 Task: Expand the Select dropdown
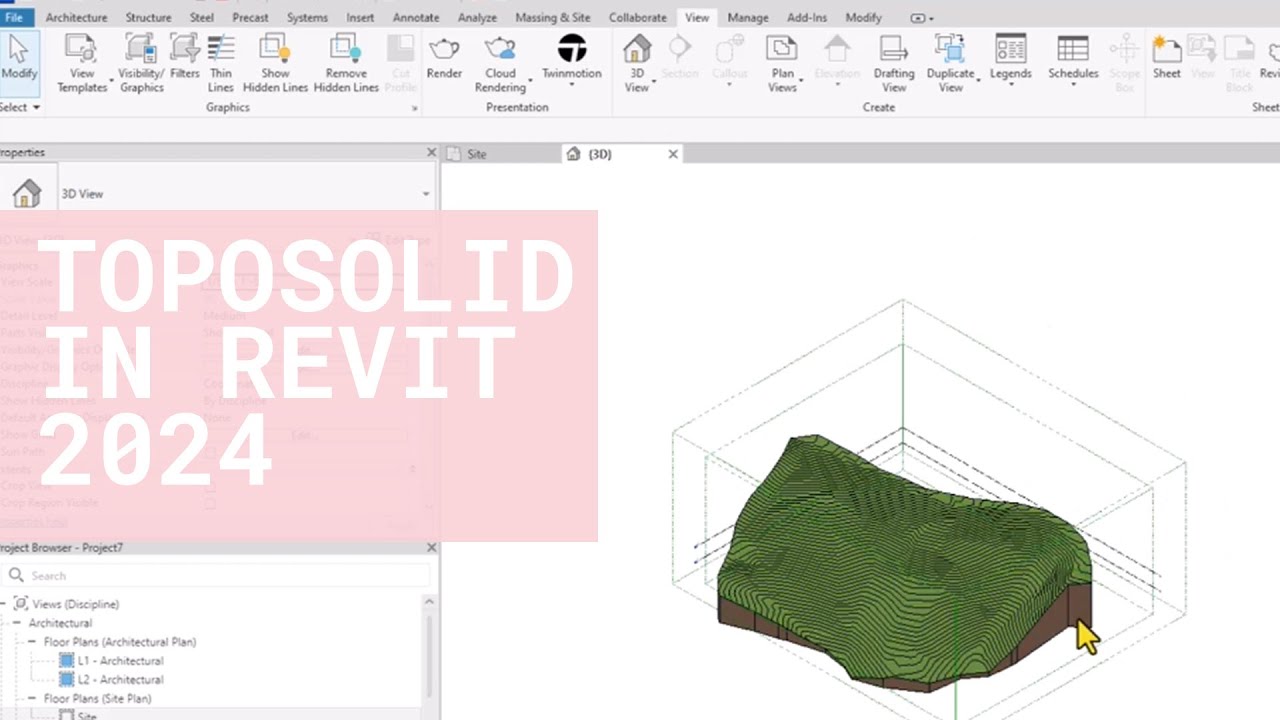(x=20, y=107)
